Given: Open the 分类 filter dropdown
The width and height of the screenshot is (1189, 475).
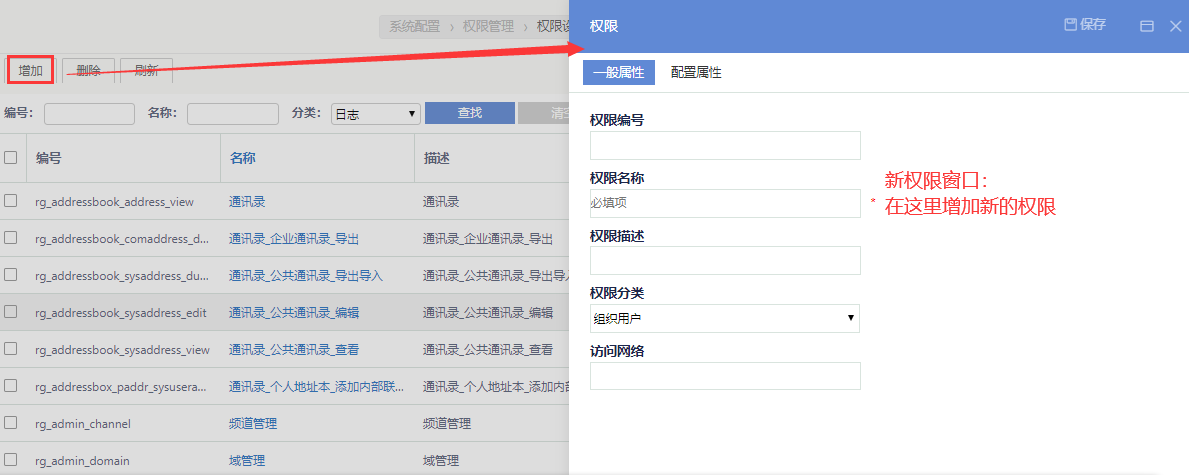Looking at the screenshot, I should (375, 114).
